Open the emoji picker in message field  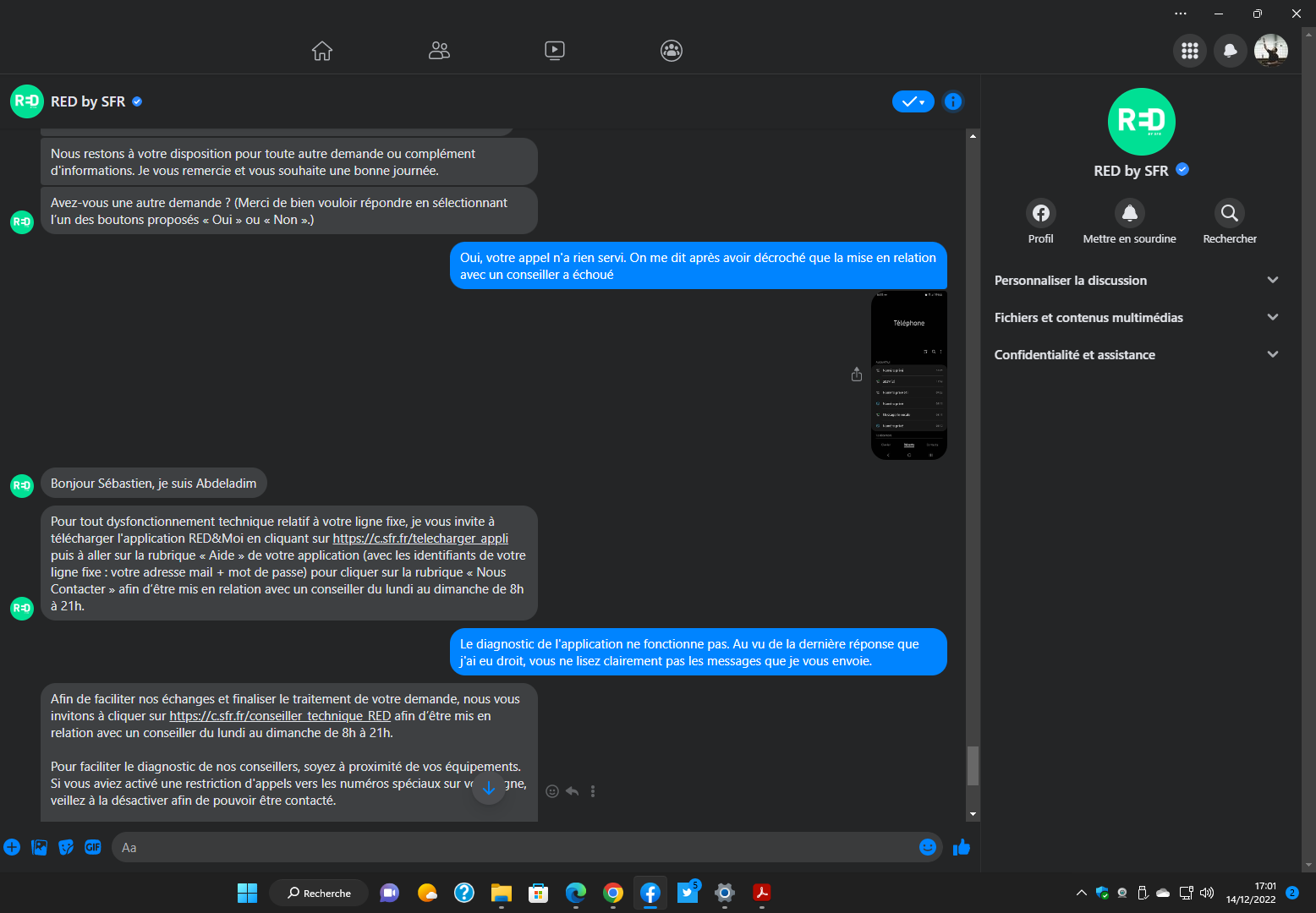click(928, 847)
